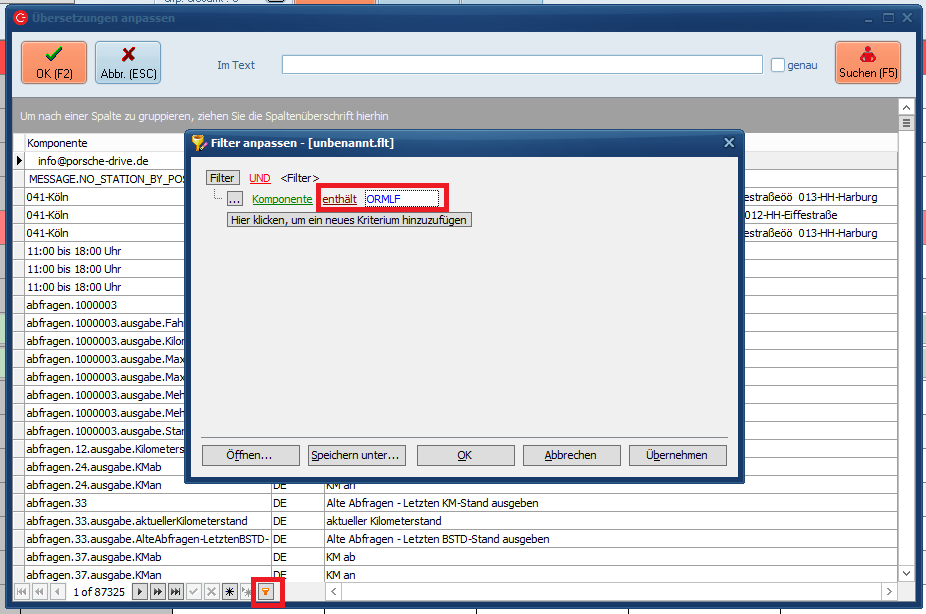This screenshot has width=926, height=614.
Task: Edit the ORMLF filter value field
Action: (402, 199)
